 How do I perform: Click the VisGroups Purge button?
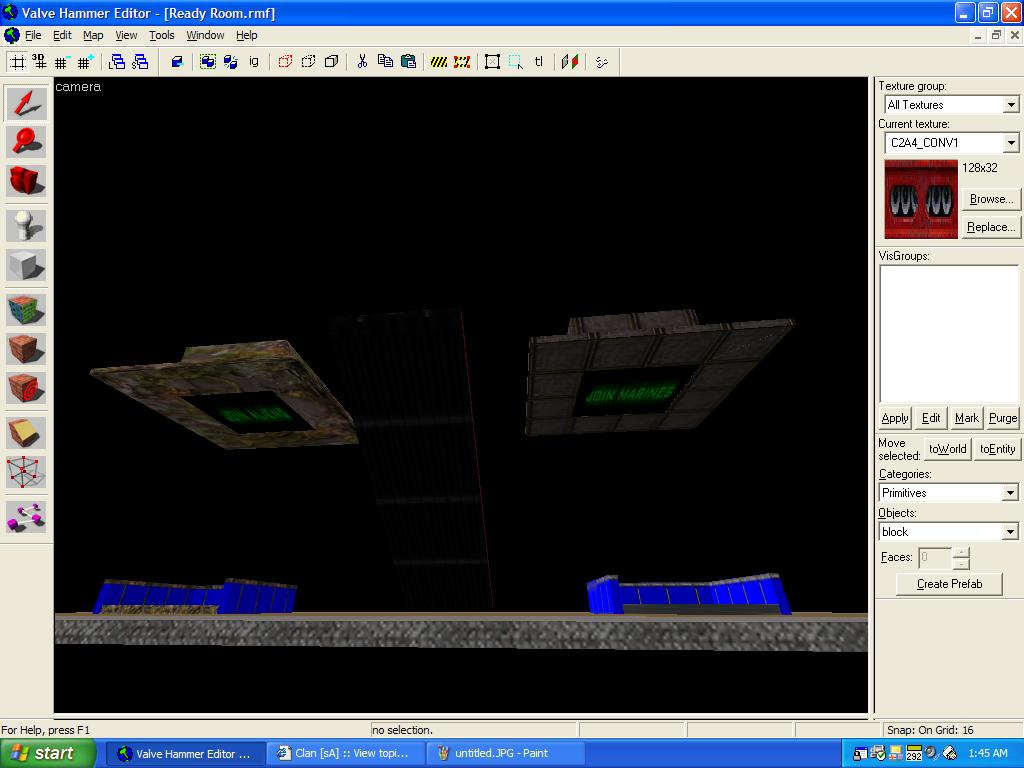click(1002, 418)
